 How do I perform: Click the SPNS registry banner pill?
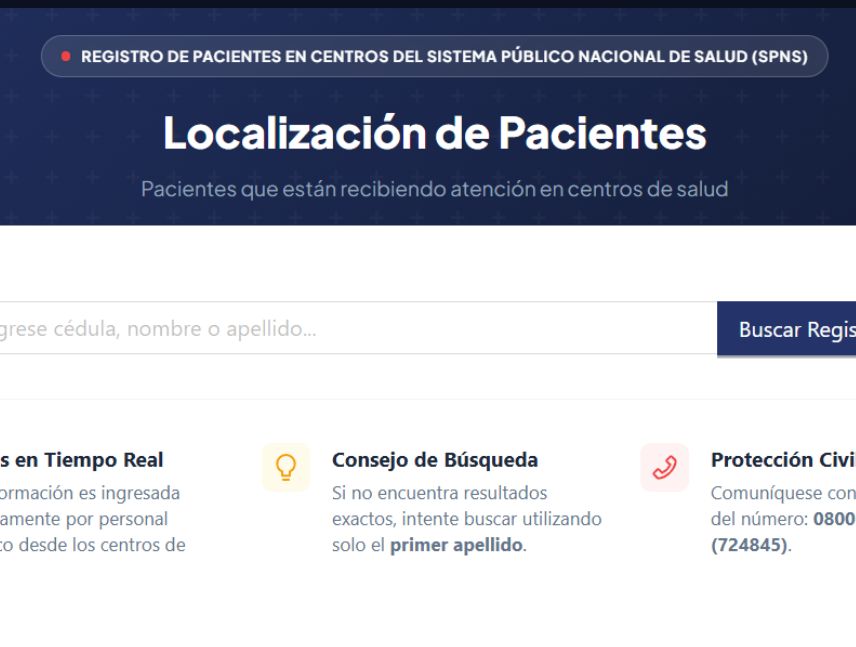435,56
